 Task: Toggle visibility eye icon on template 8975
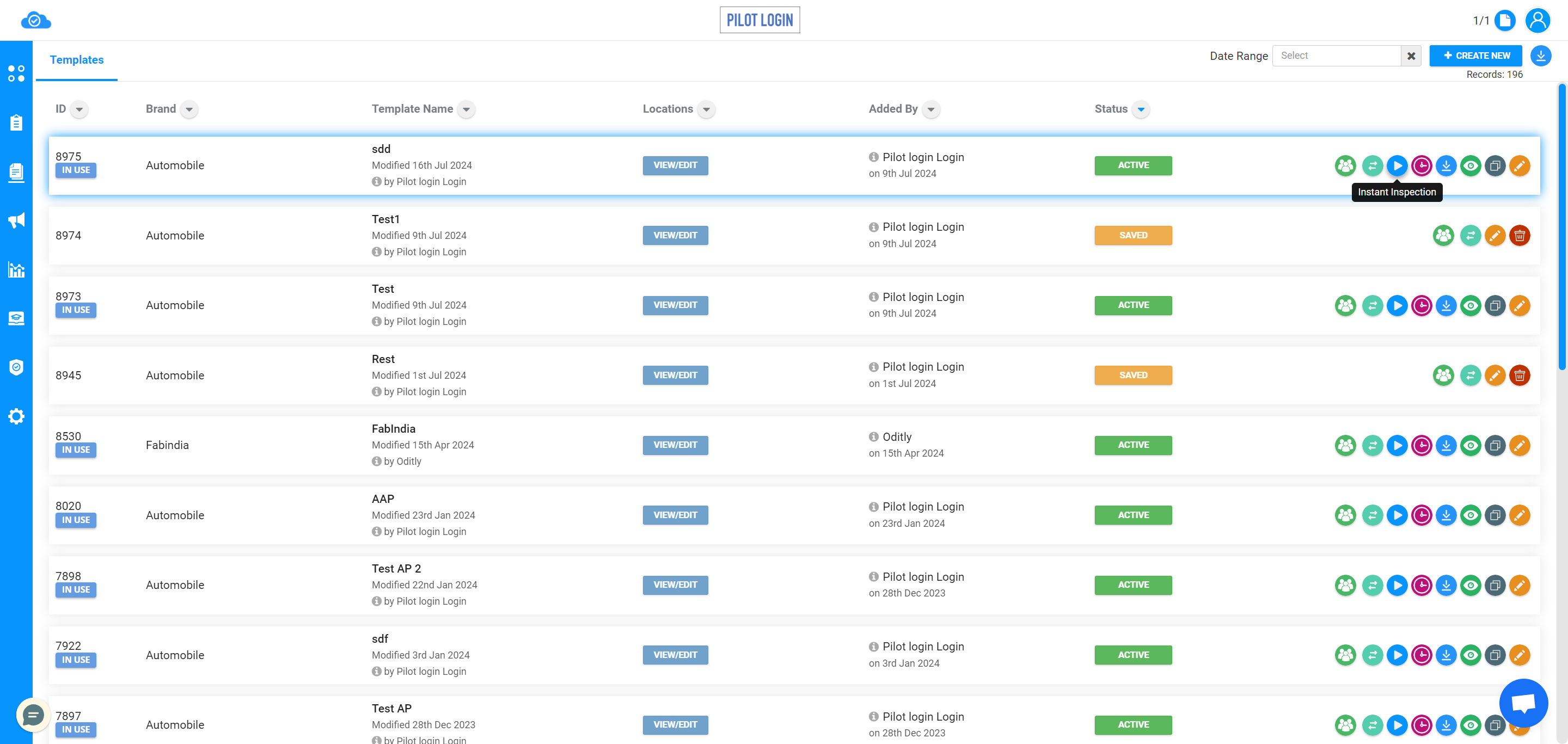(1471, 165)
